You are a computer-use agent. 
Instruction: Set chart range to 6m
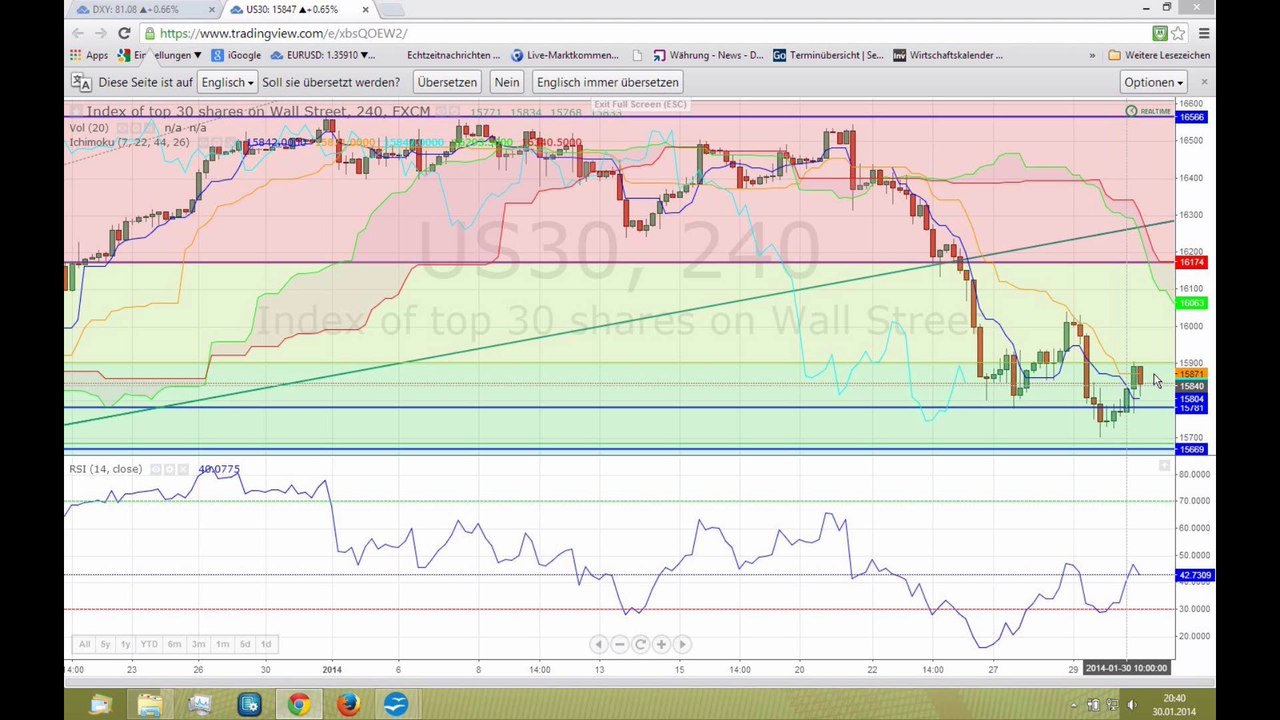[x=174, y=644]
